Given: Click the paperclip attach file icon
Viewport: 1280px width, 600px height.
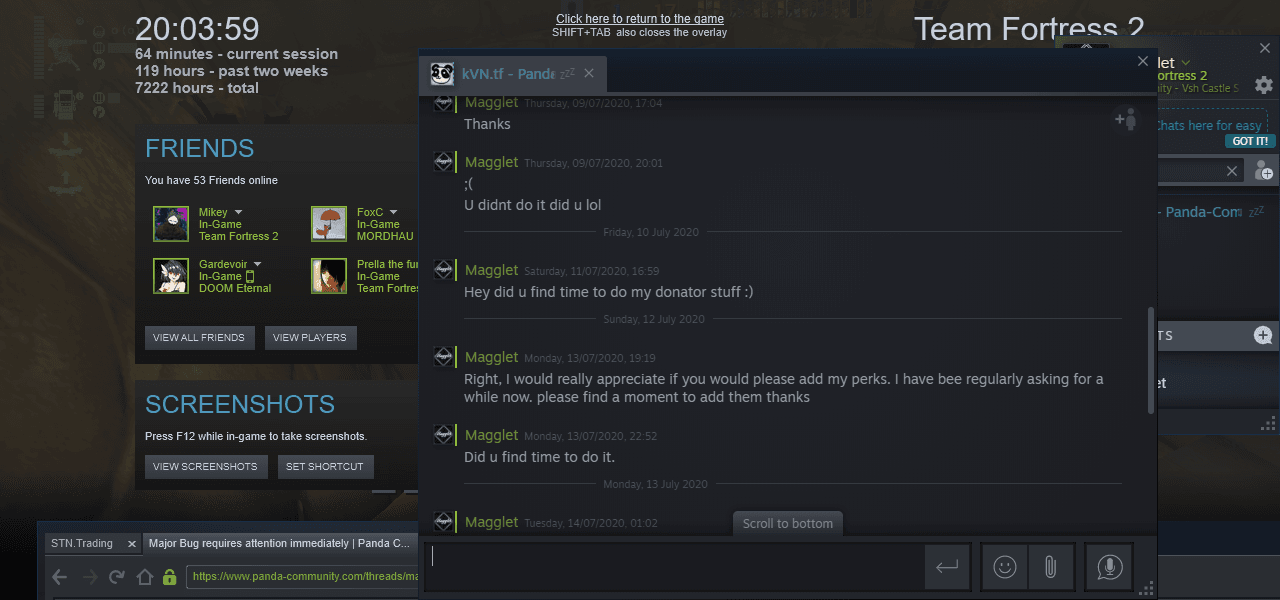Looking at the screenshot, I should (1050, 567).
